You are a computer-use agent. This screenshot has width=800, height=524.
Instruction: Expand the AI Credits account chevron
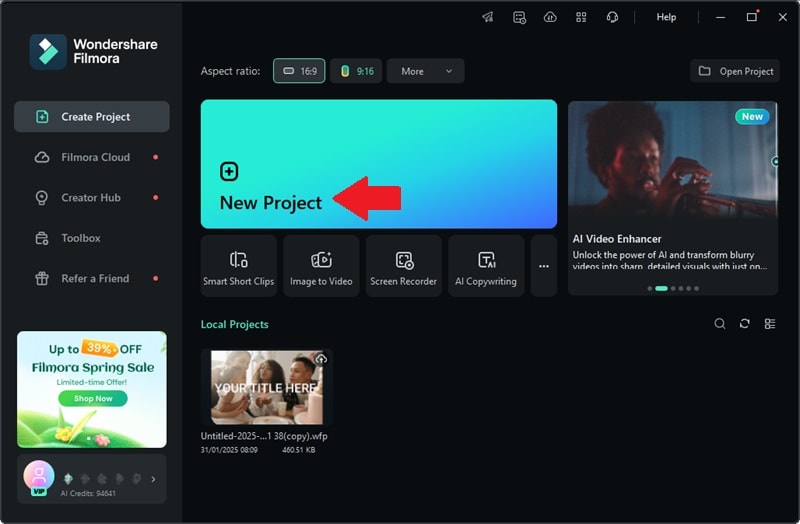click(x=153, y=479)
